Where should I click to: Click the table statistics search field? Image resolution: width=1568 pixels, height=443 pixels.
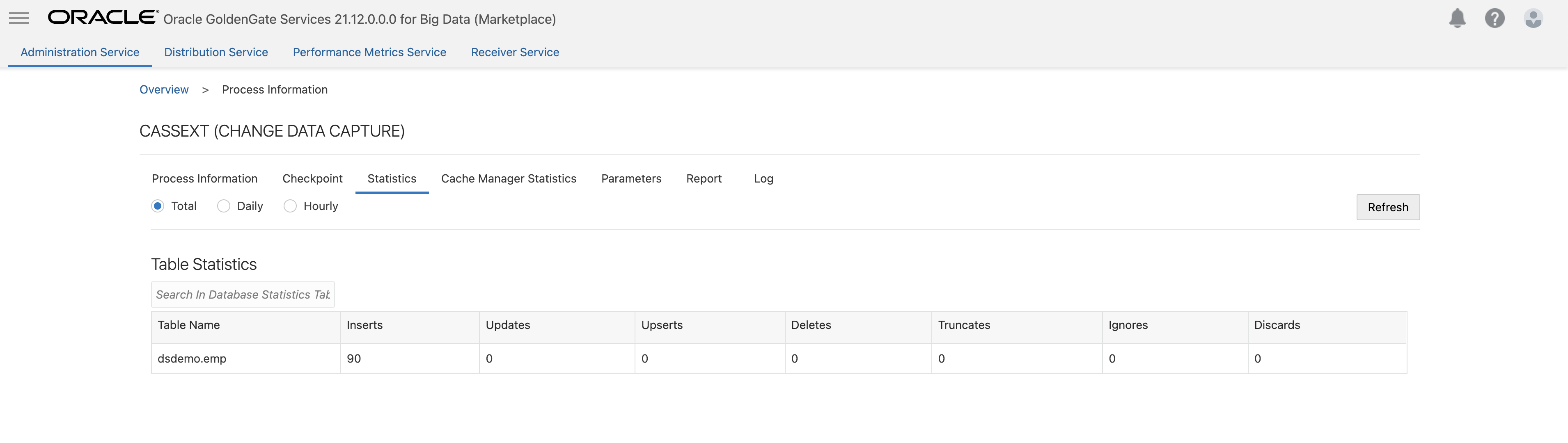coord(242,295)
